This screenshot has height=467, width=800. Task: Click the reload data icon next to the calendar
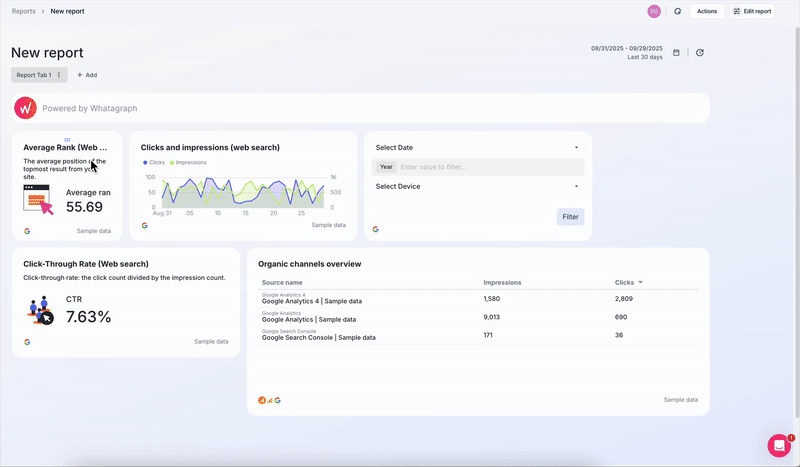700,53
